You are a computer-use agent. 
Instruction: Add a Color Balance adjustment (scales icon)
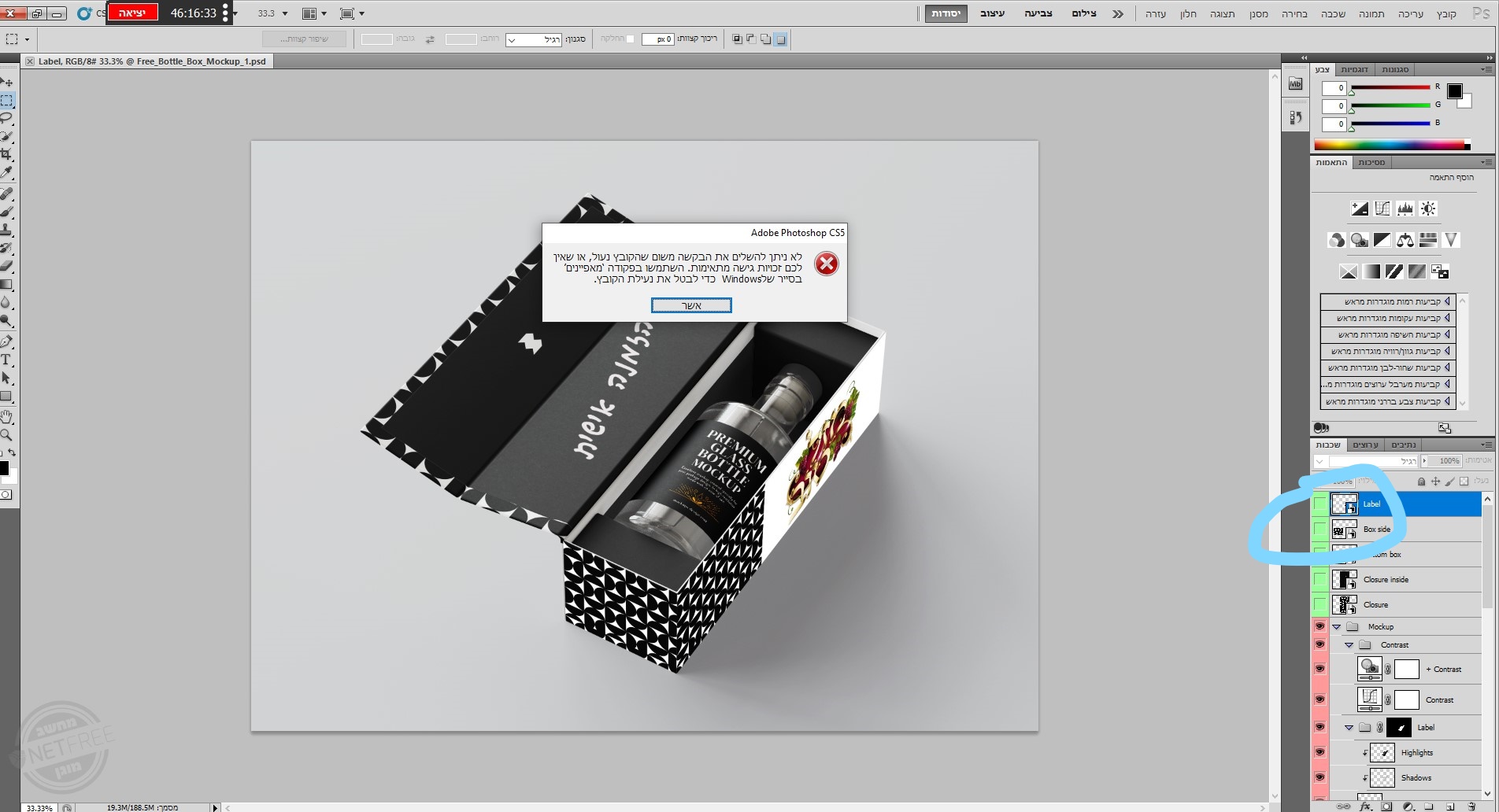(x=1405, y=240)
